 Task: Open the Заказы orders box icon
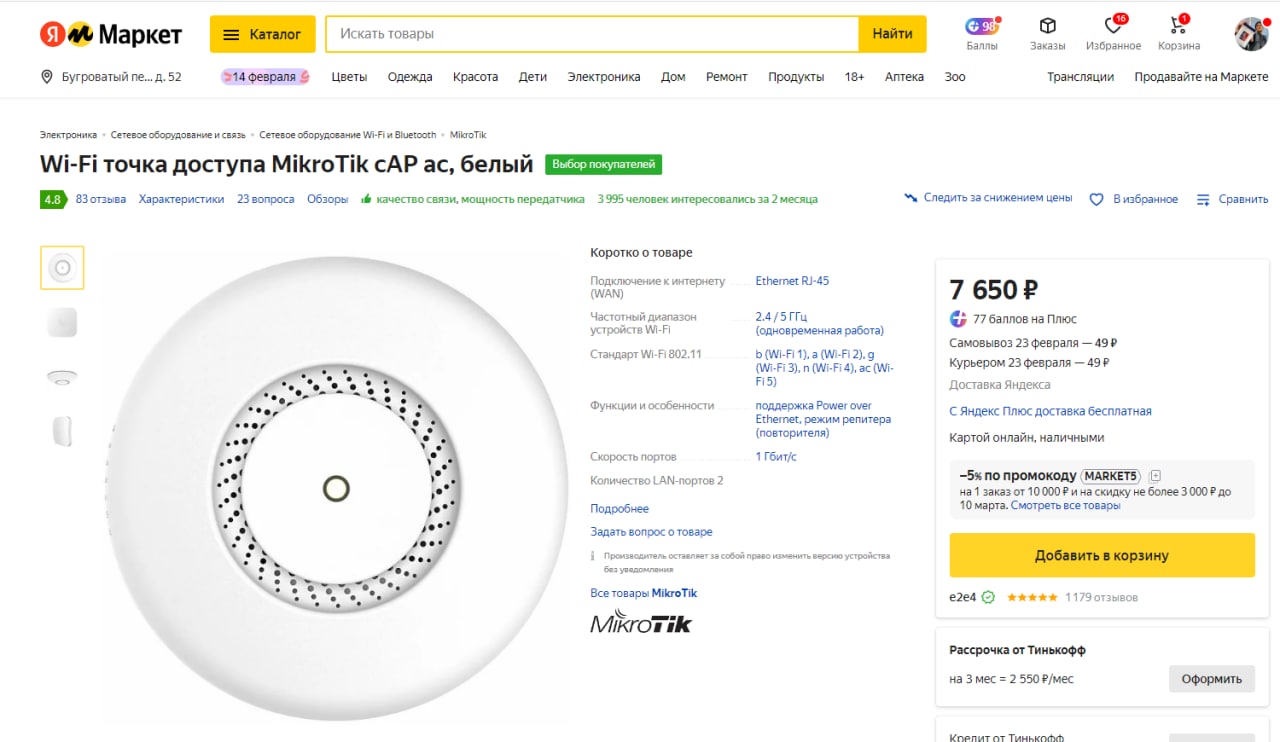1047,26
